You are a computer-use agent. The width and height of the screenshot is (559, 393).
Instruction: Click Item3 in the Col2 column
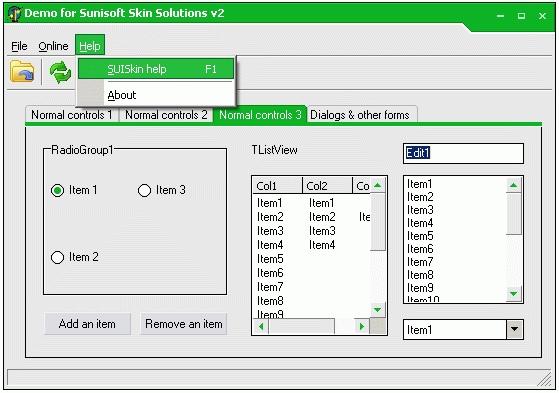pyautogui.click(x=322, y=231)
